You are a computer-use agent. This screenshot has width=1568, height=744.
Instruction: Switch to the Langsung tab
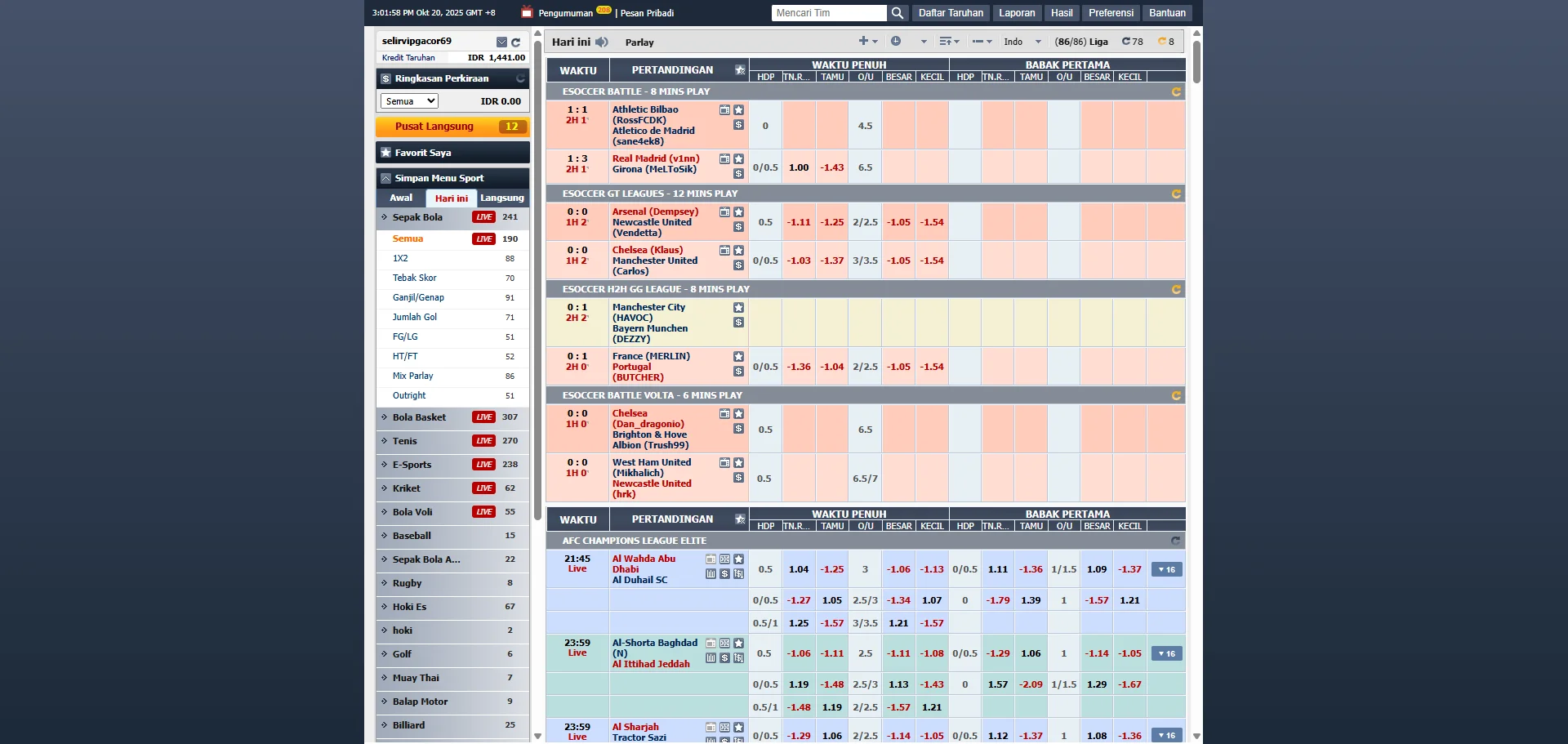501,198
